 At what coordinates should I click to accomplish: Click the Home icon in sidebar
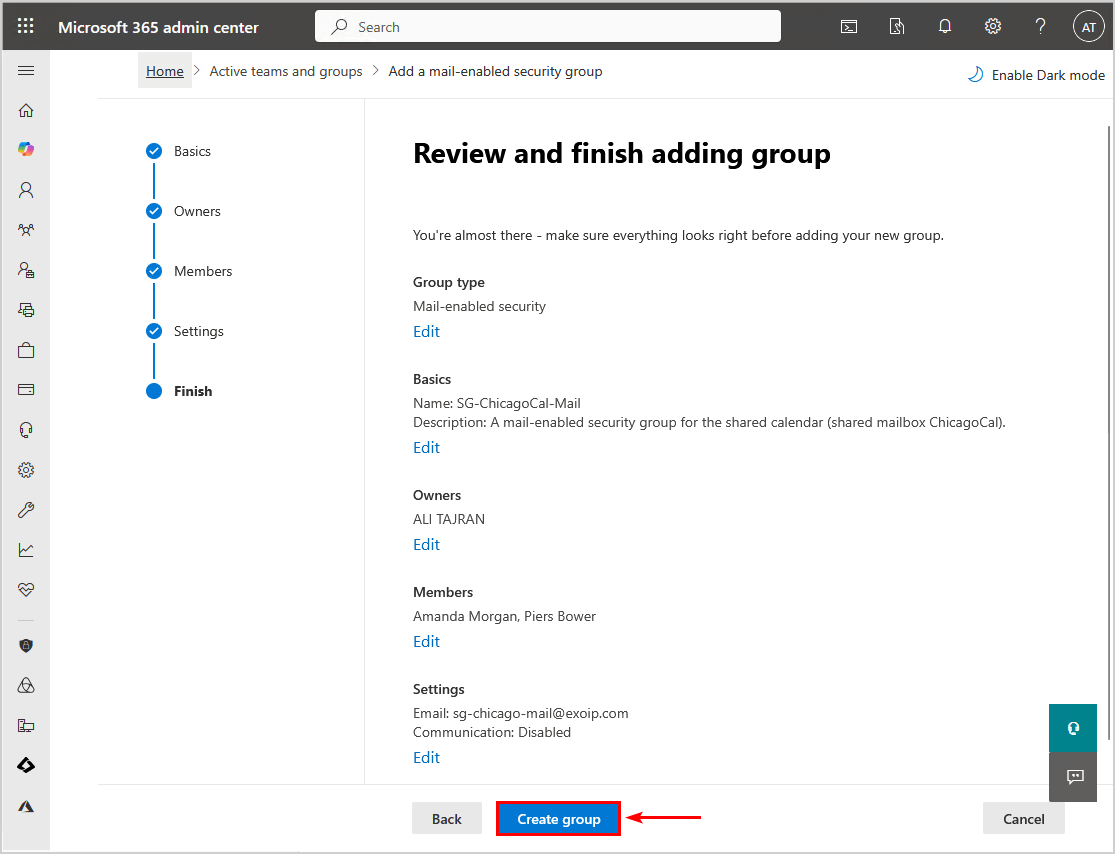[x=26, y=111]
